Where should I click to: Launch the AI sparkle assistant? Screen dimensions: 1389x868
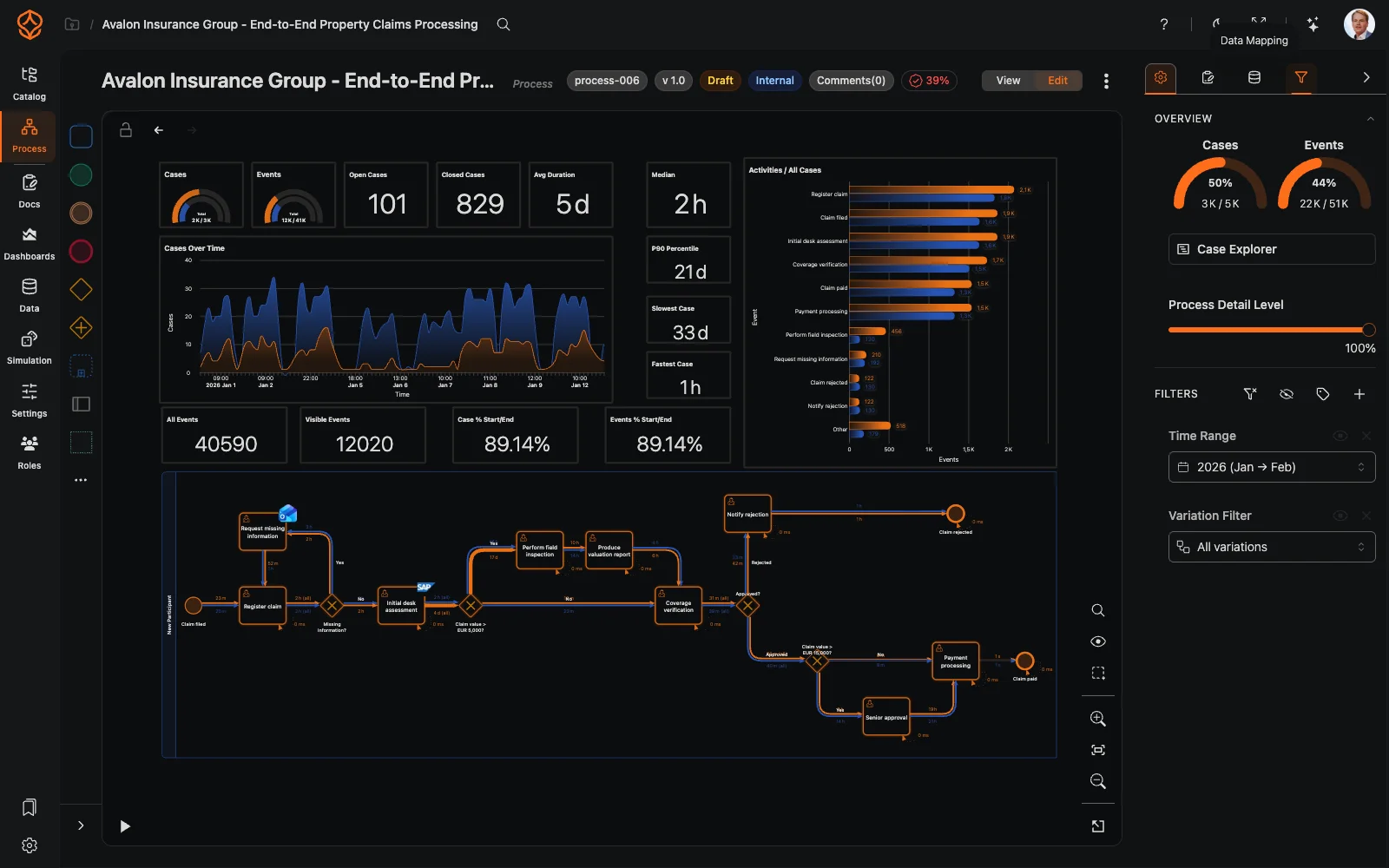(1313, 24)
